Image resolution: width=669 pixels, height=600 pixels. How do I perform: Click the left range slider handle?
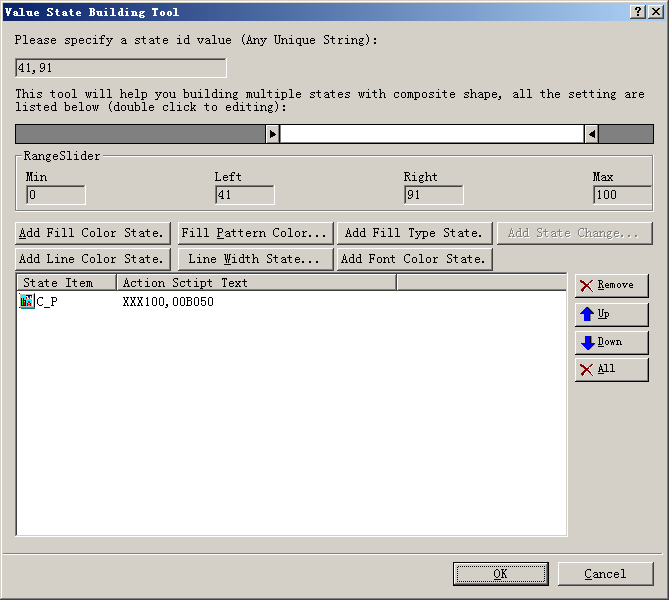[273, 134]
